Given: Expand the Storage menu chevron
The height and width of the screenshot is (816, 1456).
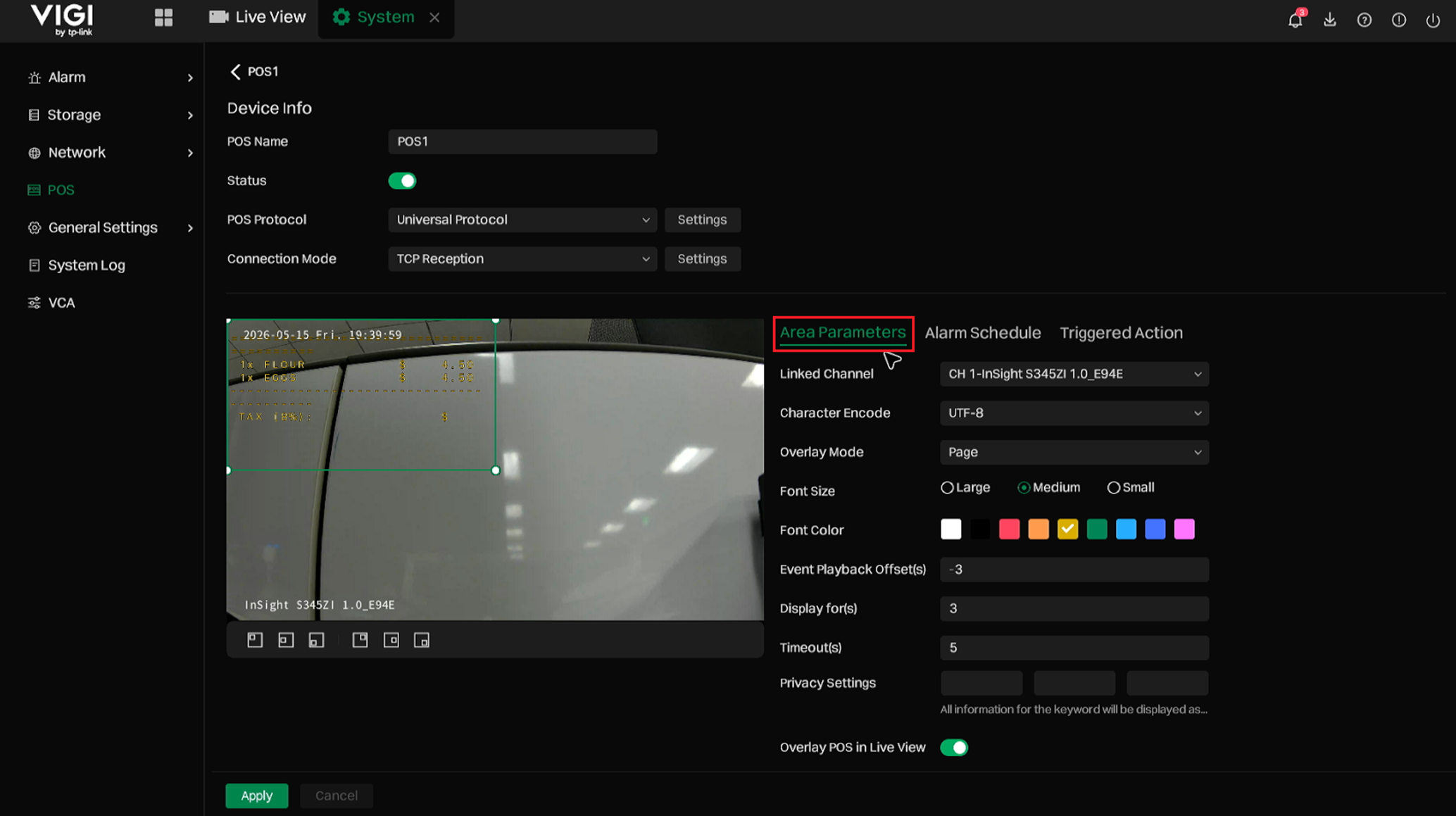Looking at the screenshot, I should point(190,115).
